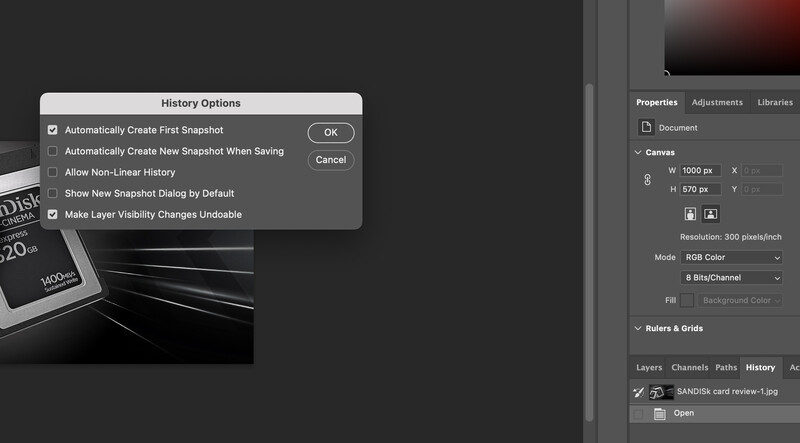The width and height of the screenshot is (800, 443).
Task: Collapse the Rulers & Grids section
Action: coord(638,328)
